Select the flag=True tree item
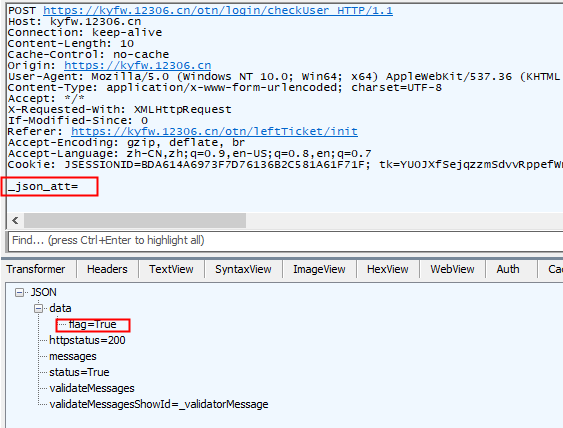Image resolution: width=563 pixels, height=428 pixels. [93, 324]
